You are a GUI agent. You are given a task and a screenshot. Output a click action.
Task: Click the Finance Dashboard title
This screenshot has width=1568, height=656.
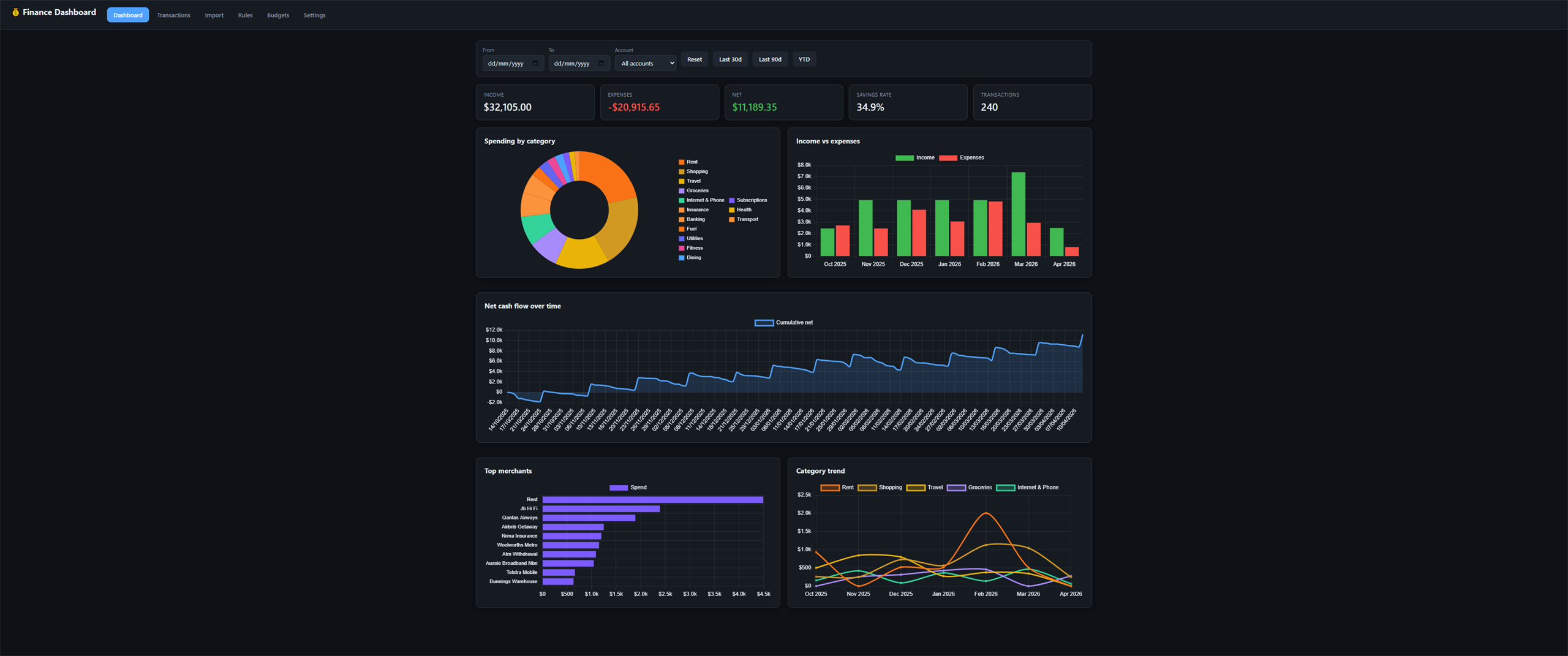click(x=59, y=12)
